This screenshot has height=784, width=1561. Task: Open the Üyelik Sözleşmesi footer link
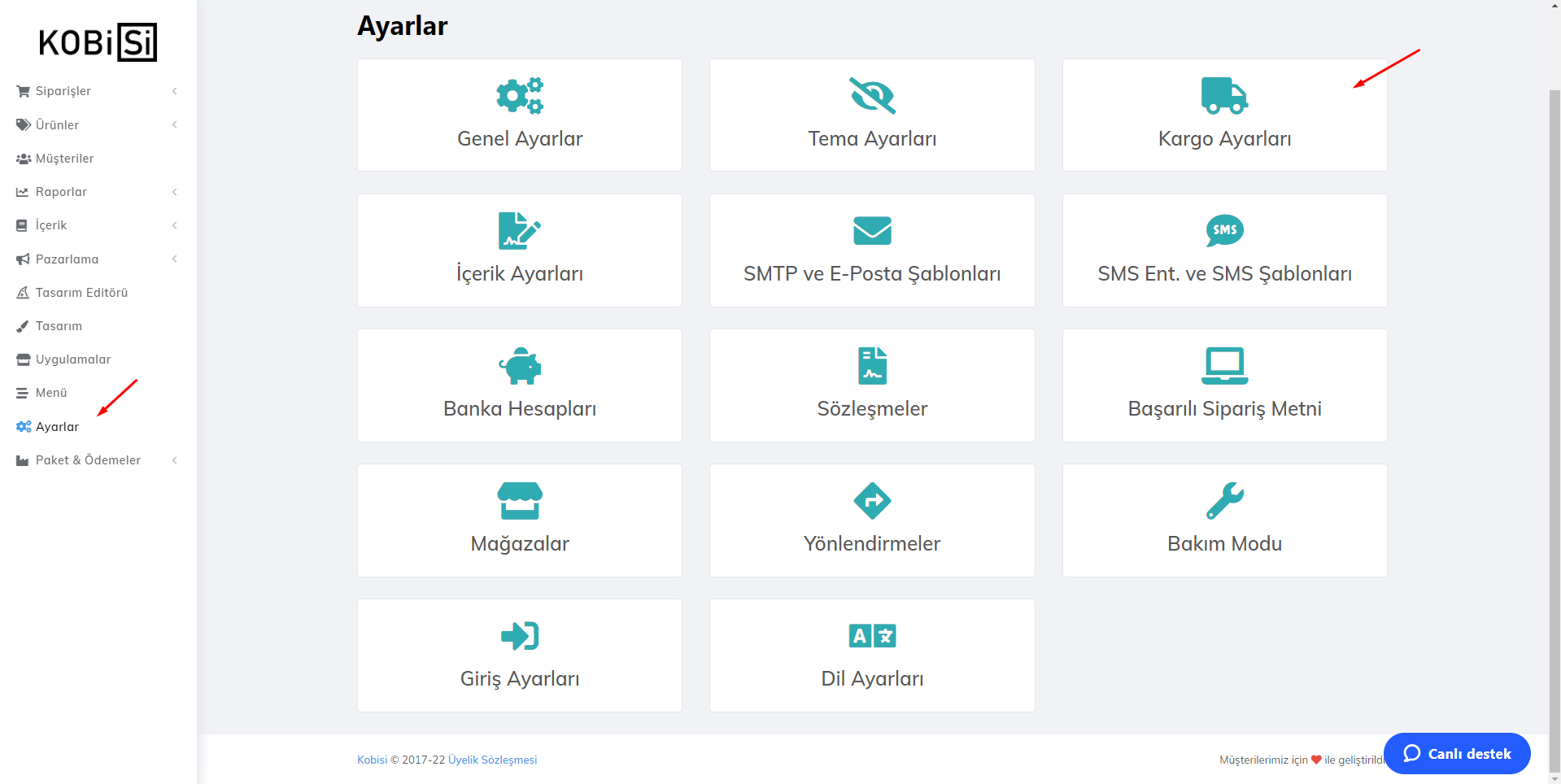[x=492, y=760]
